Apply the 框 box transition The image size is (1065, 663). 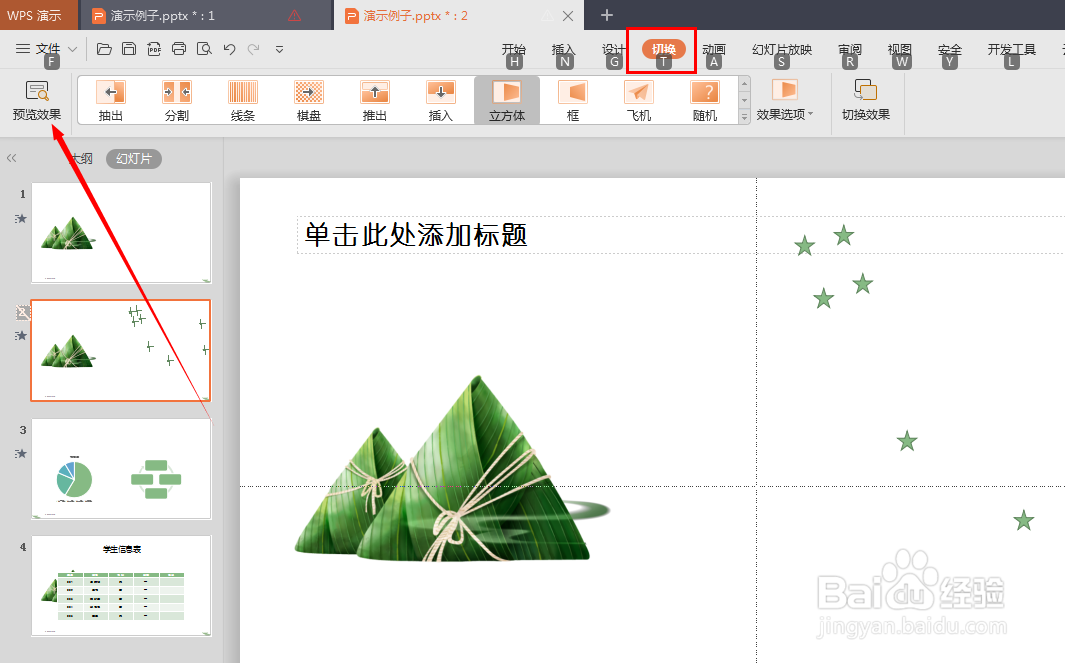[573, 101]
